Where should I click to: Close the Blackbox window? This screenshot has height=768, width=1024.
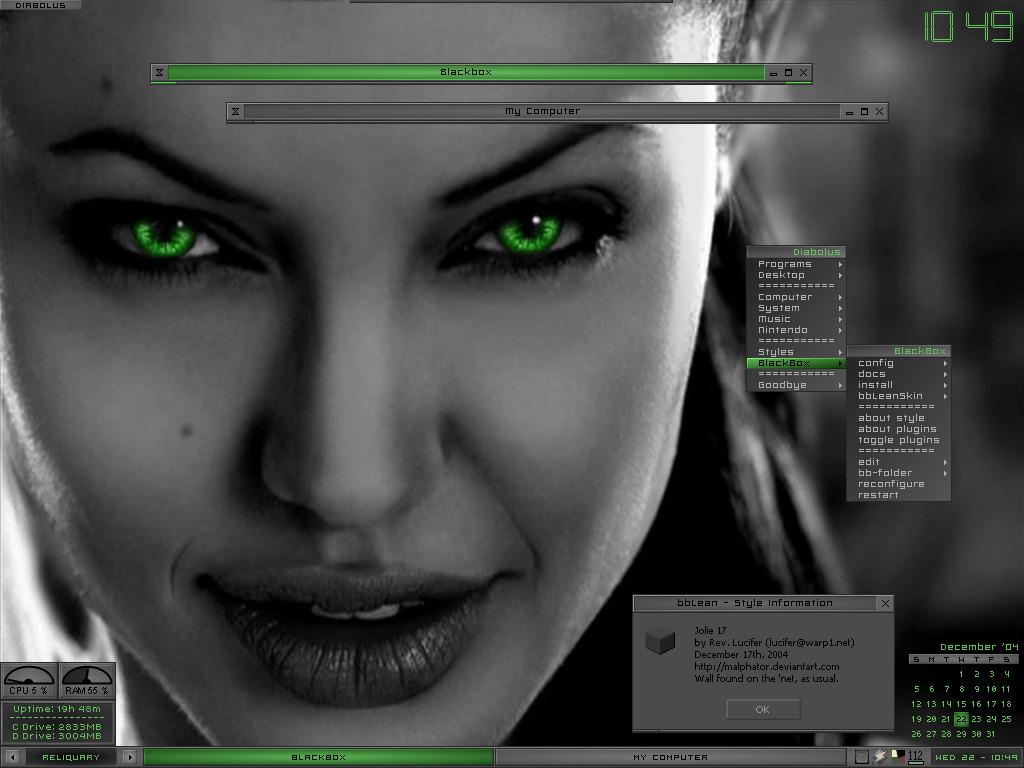804,72
